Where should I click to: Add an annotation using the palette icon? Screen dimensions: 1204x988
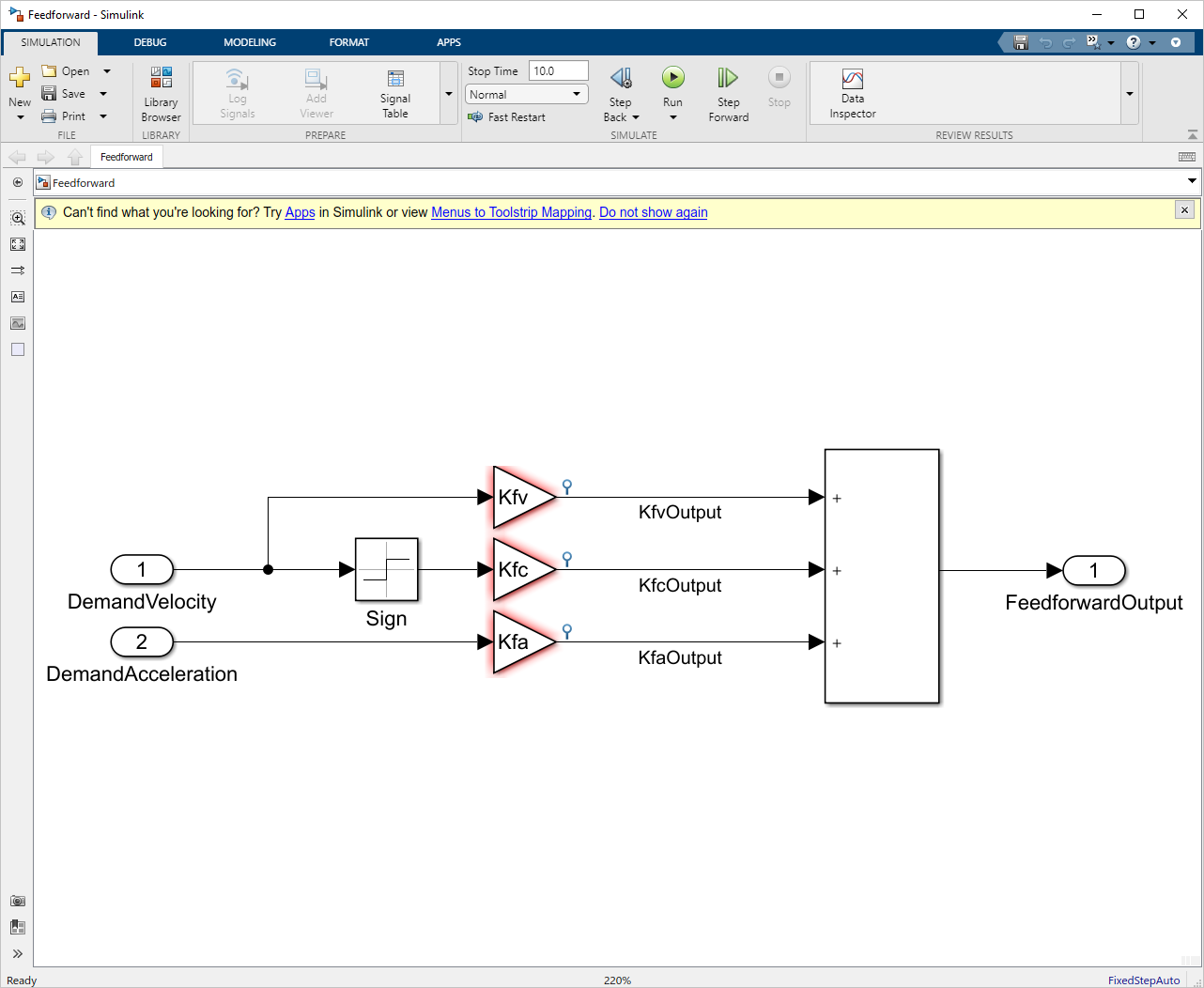click(18, 296)
